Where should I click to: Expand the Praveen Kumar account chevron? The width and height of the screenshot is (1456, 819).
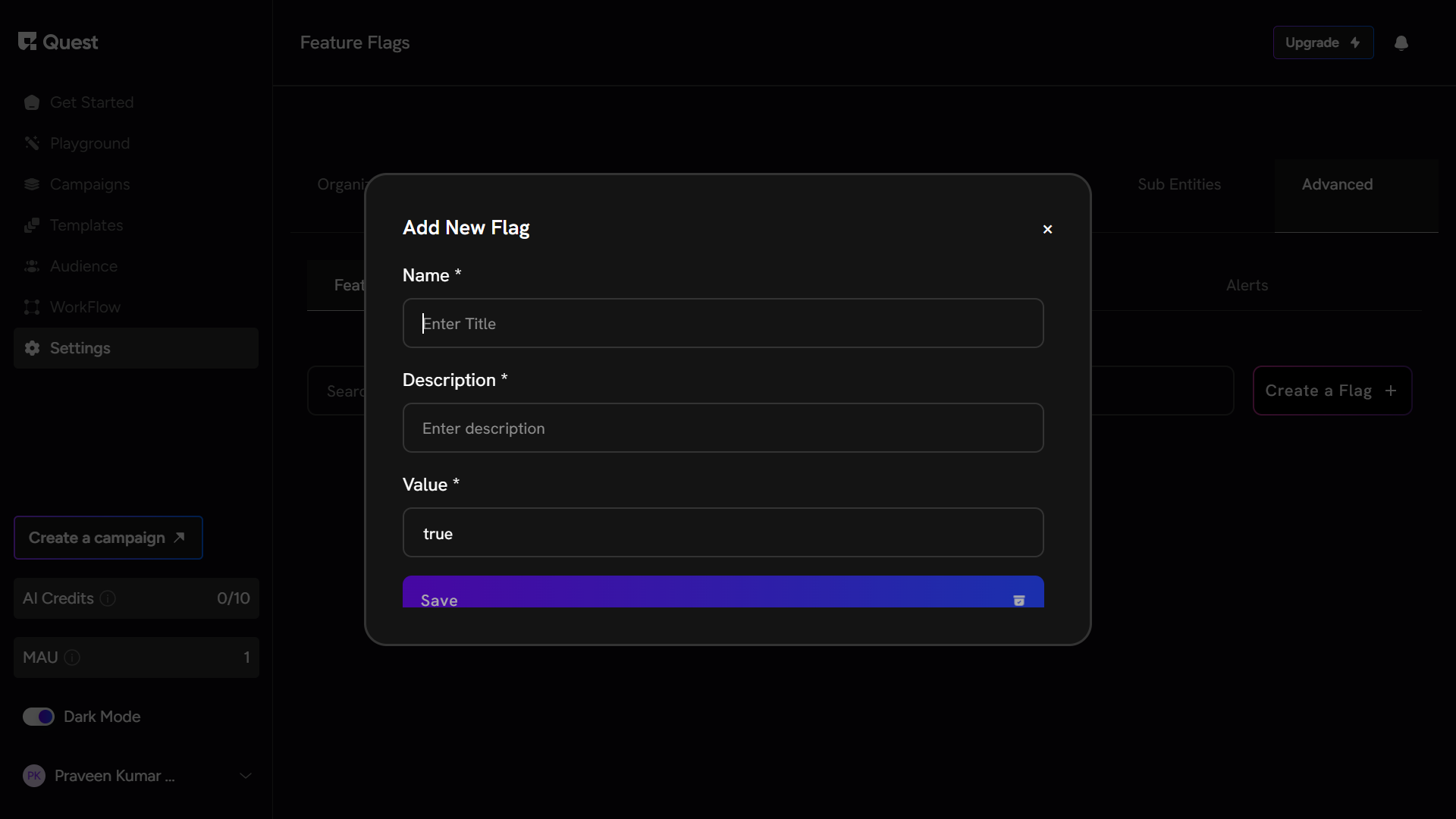click(246, 776)
